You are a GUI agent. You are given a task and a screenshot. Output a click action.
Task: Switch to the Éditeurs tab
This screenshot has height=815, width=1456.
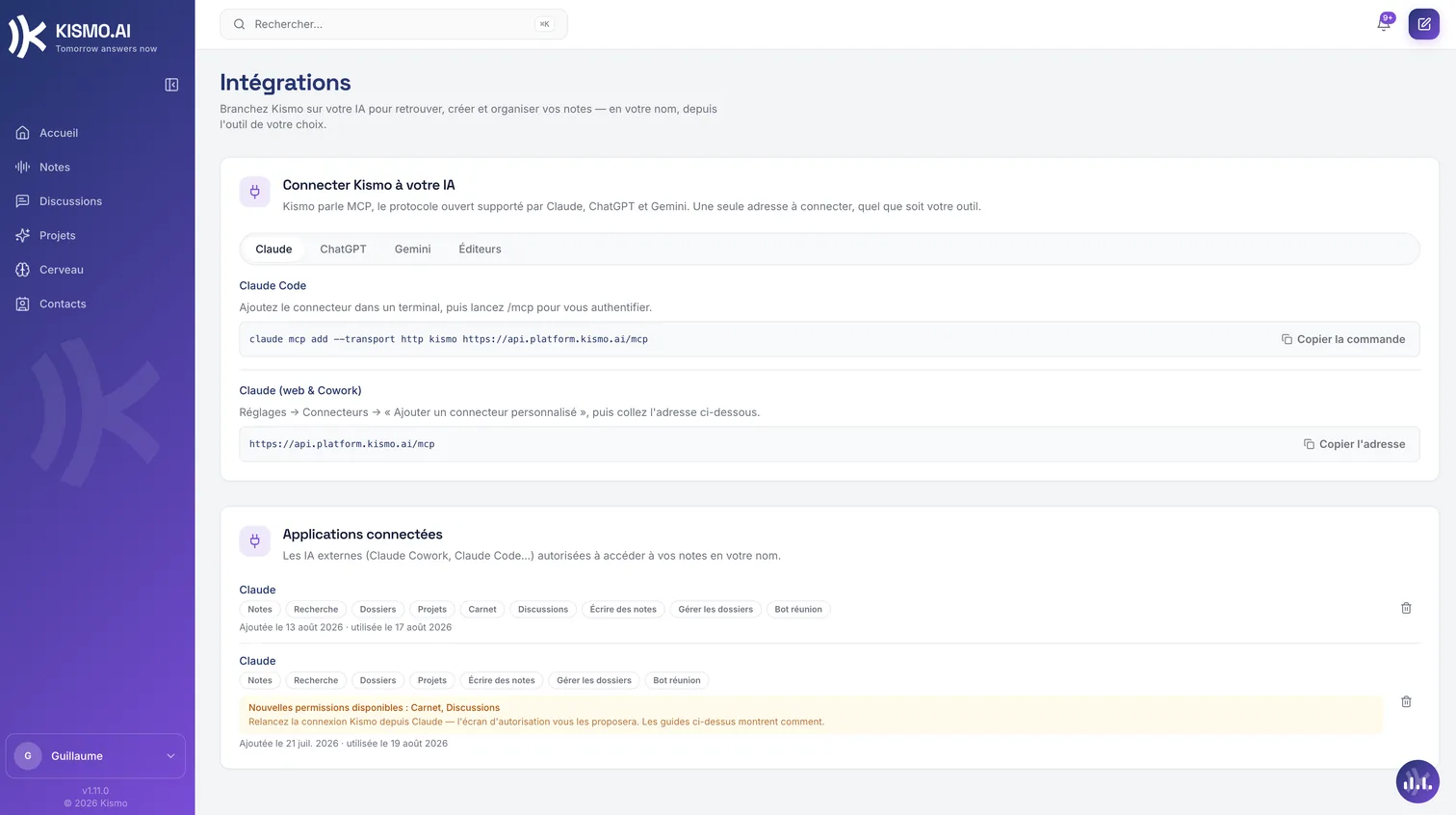pyautogui.click(x=480, y=249)
